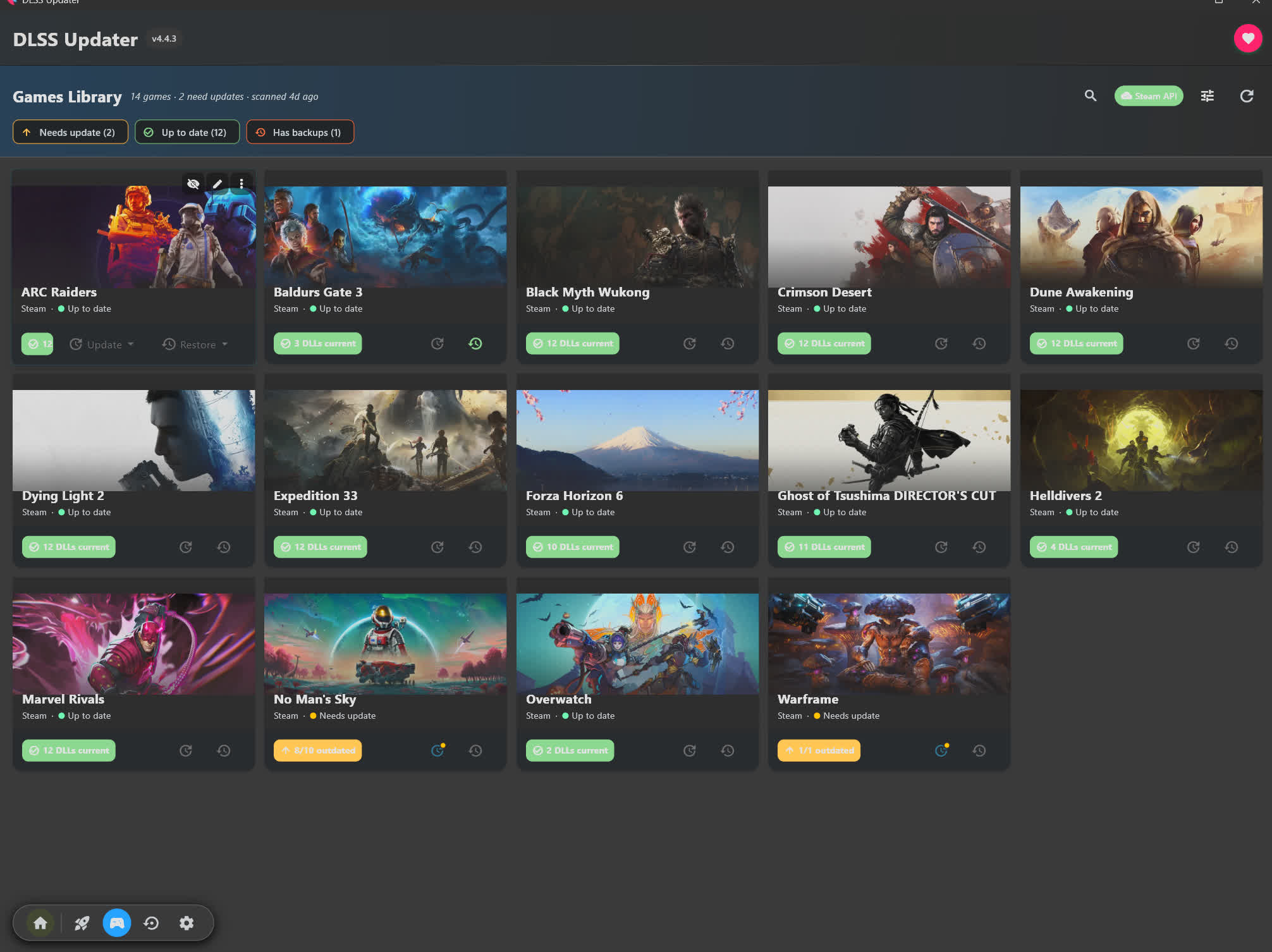Click the heart donate icon

coord(1247,39)
